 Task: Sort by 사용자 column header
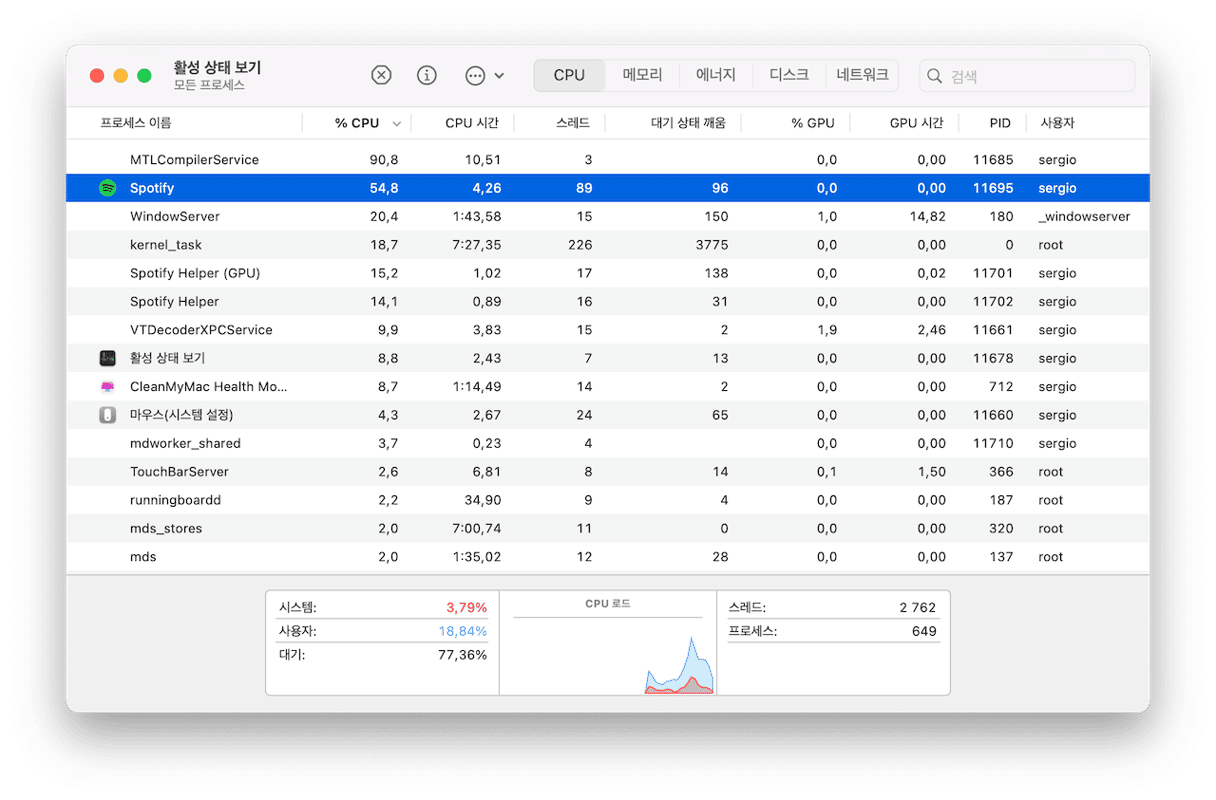tap(1057, 123)
